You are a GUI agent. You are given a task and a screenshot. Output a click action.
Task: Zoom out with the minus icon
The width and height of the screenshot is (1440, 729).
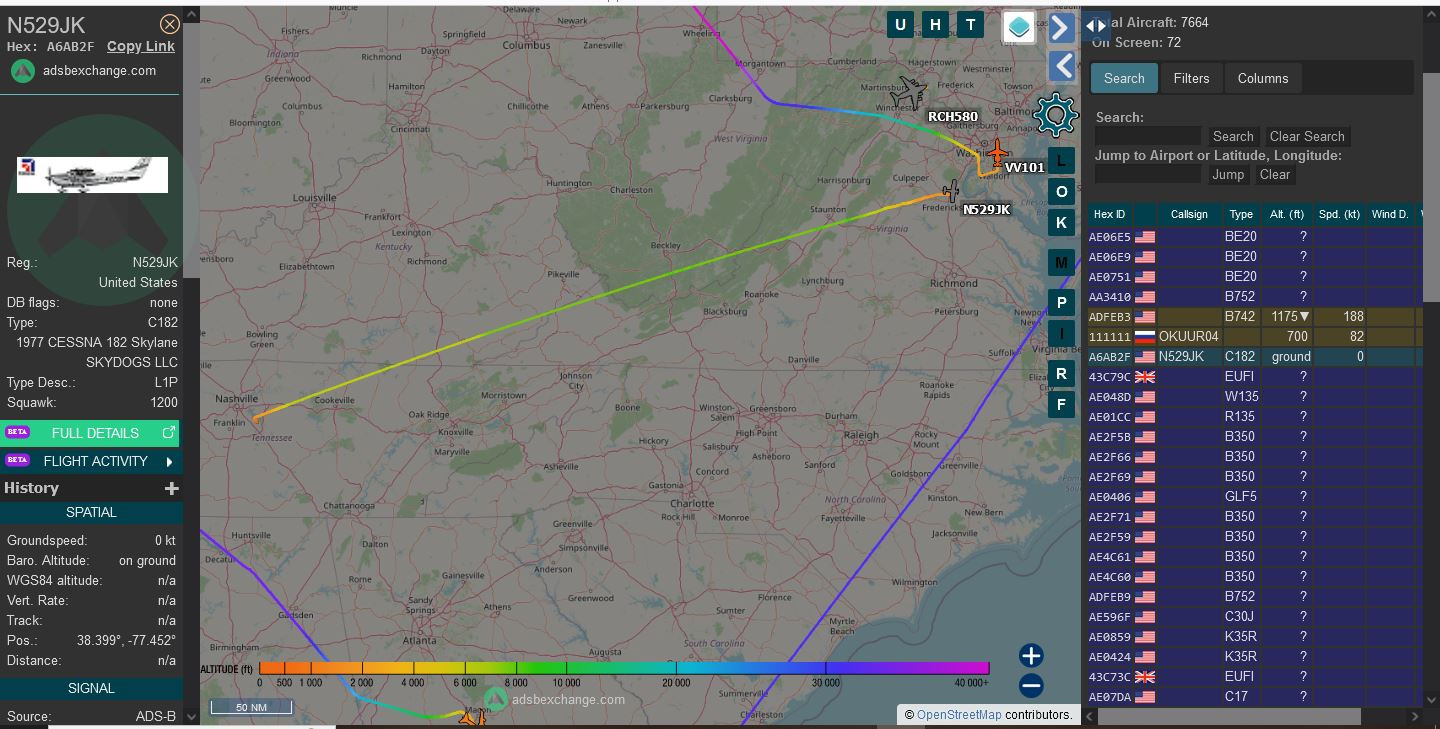(x=1031, y=686)
